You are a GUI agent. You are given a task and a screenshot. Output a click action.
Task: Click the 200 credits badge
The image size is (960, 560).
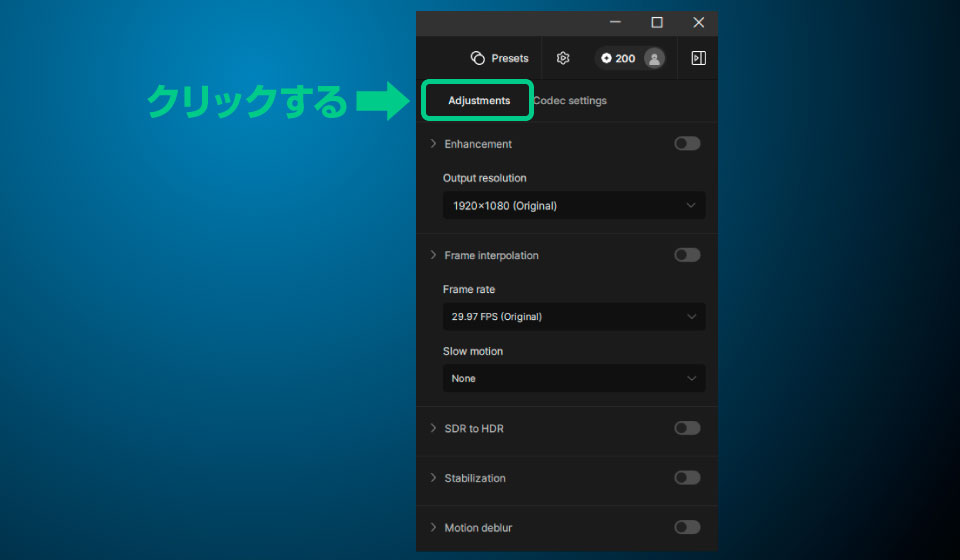tap(618, 58)
